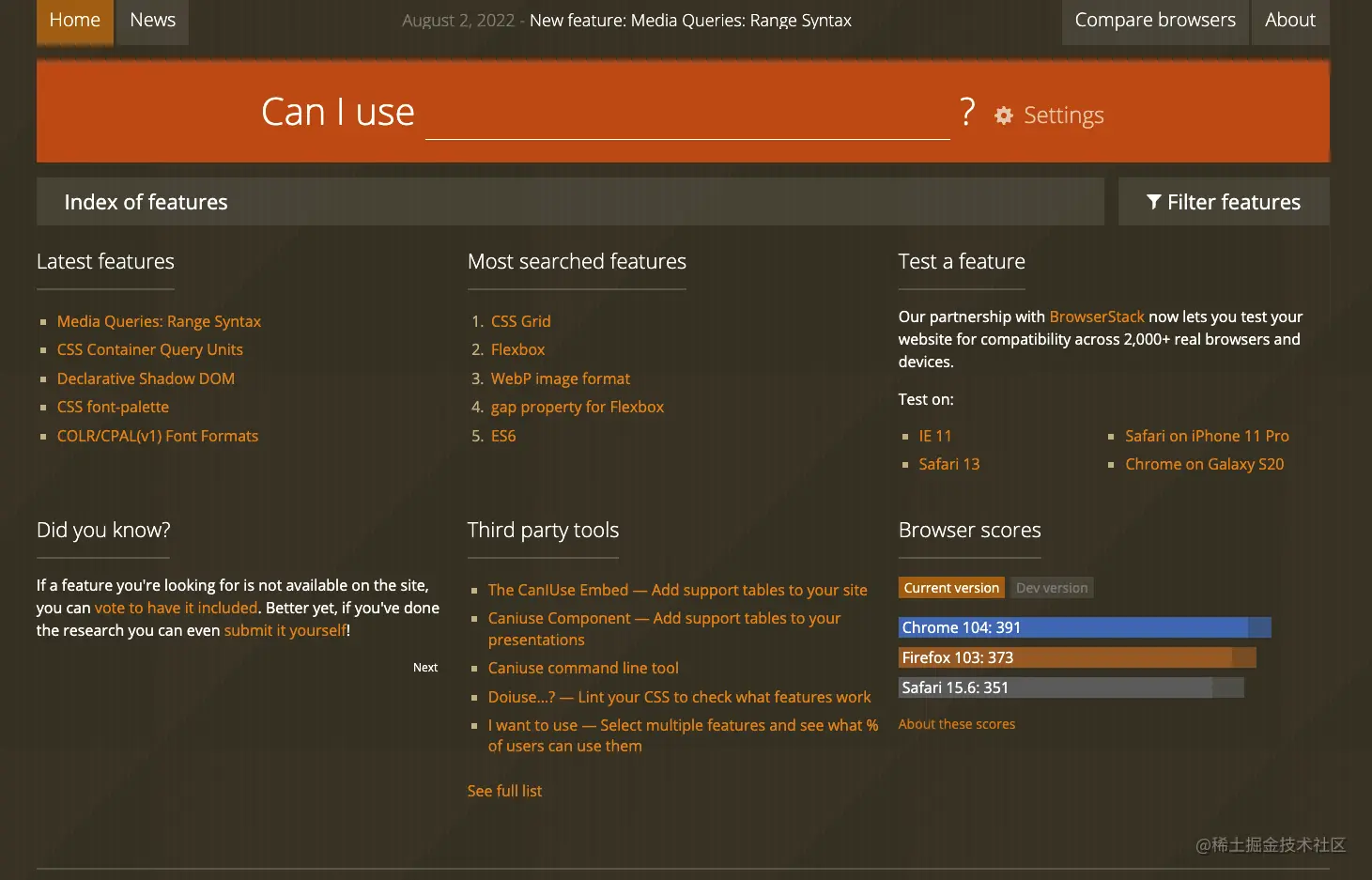Viewport: 1372px width, 880px height.
Task: Open the New feature: Media Queries news headline
Action: pyautogui.click(x=690, y=21)
